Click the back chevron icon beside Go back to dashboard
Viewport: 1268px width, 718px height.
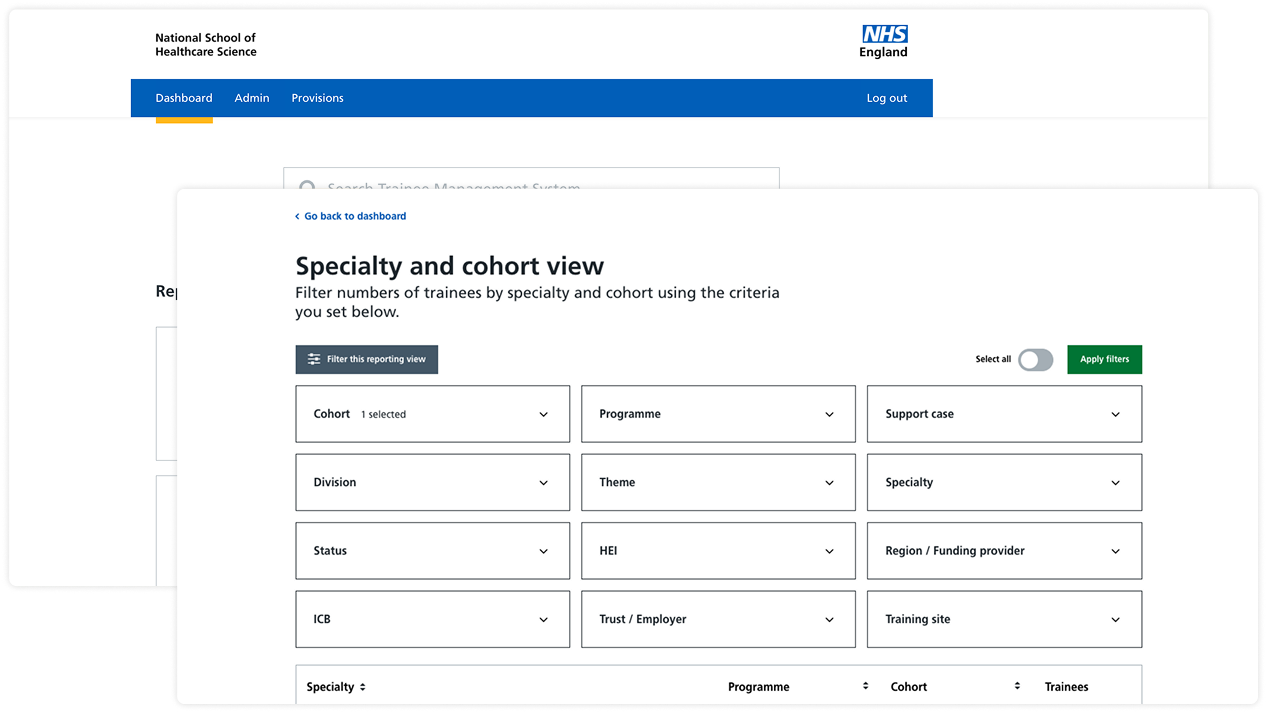[x=297, y=216]
